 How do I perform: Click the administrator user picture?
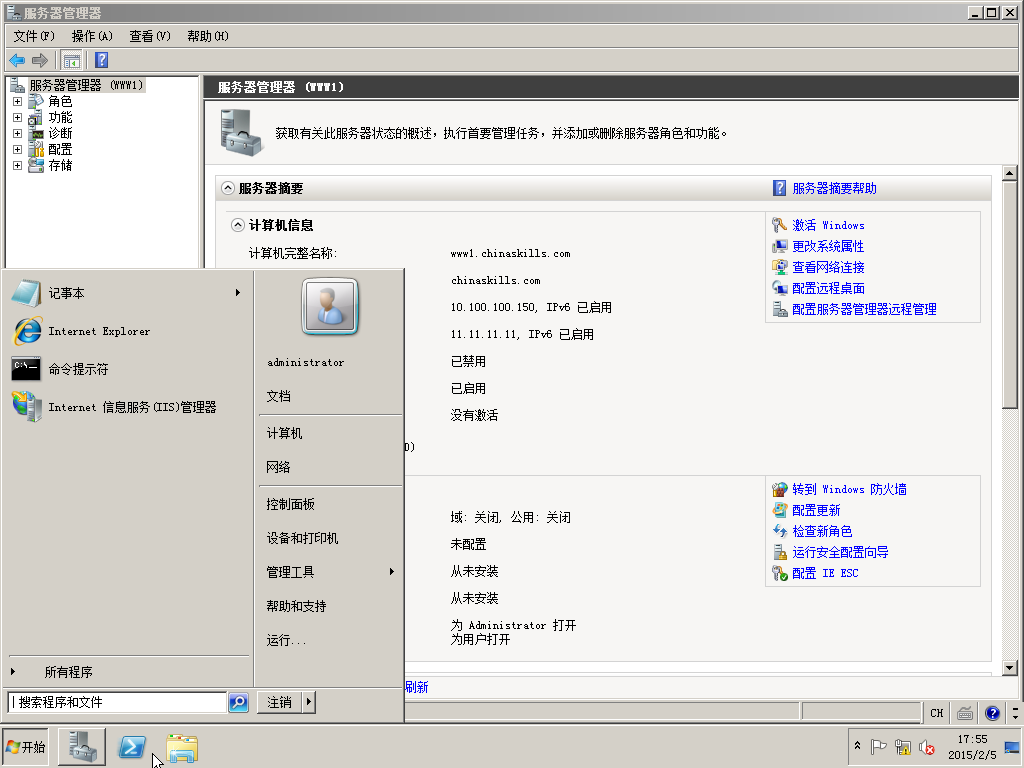[x=330, y=306]
